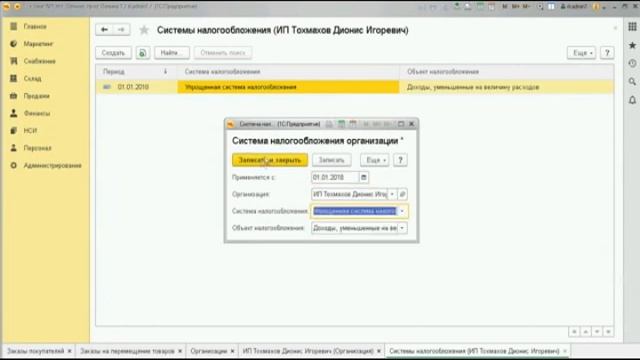Open the Администрирование section
This screenshot has width=640, height=360.
(x=52, y=165)
